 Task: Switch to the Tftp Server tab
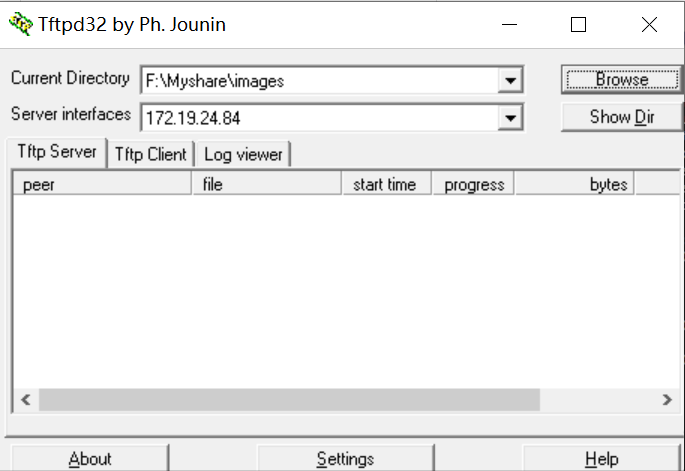(57, 152)
